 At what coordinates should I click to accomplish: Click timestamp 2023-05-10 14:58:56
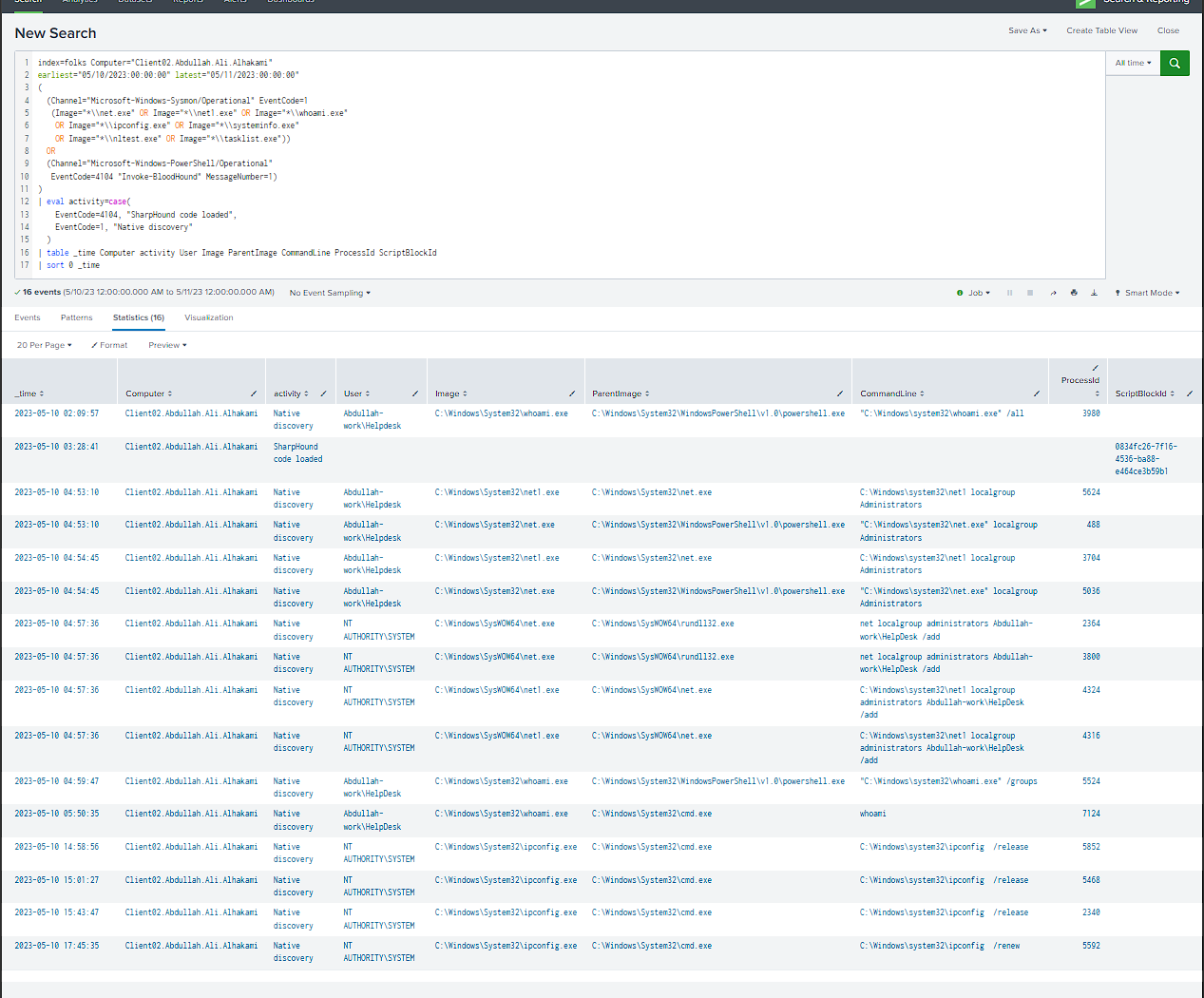tap(57, 847)
